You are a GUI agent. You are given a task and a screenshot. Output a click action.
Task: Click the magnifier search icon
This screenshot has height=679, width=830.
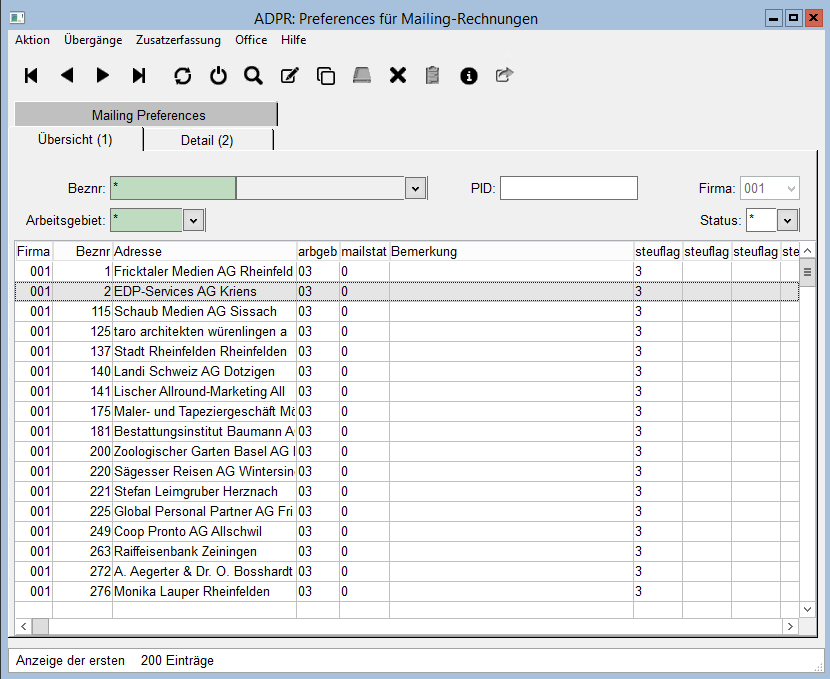click(x=253, y=75)
